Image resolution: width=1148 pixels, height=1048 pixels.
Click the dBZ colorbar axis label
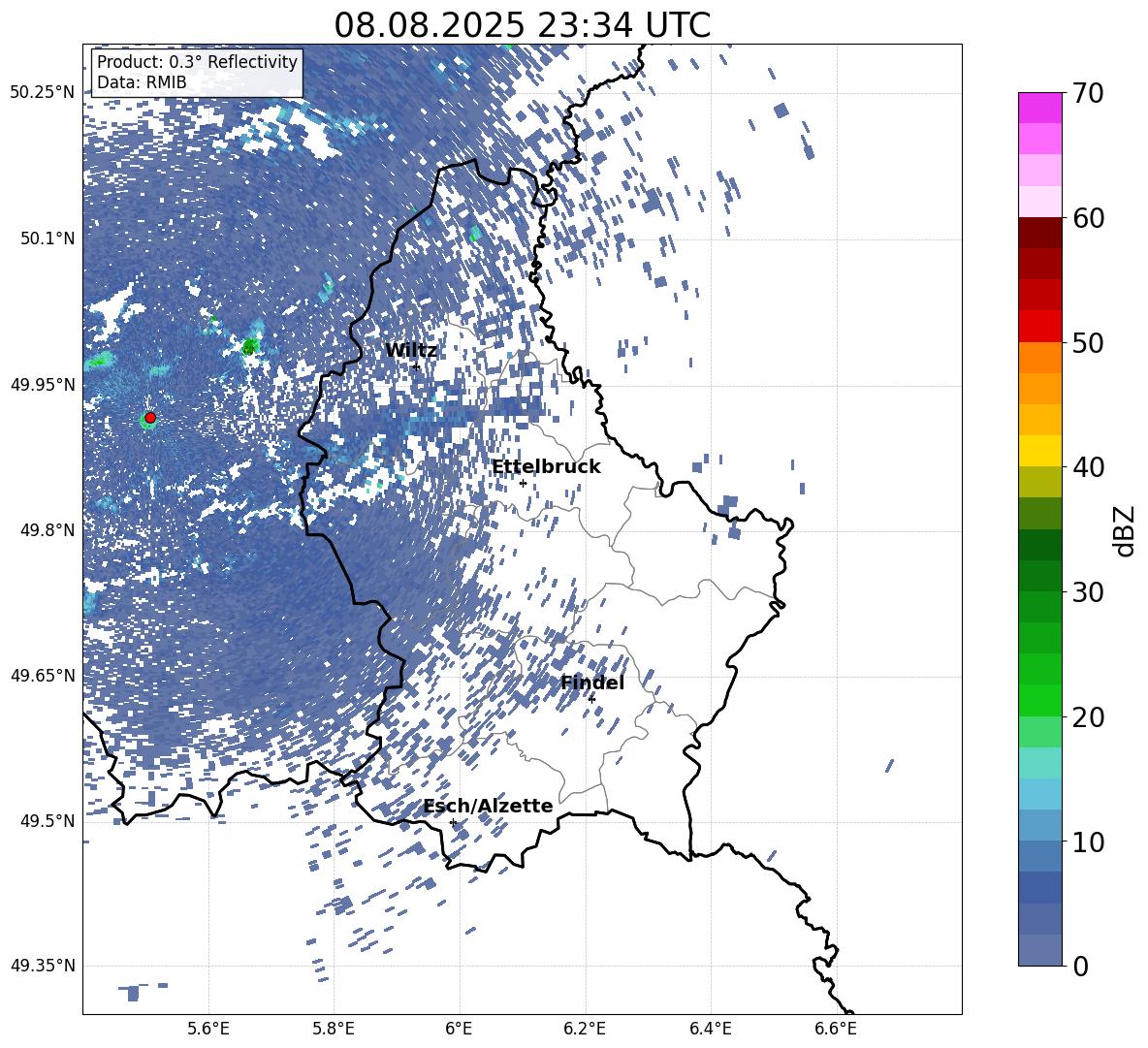pos(1126,530)
